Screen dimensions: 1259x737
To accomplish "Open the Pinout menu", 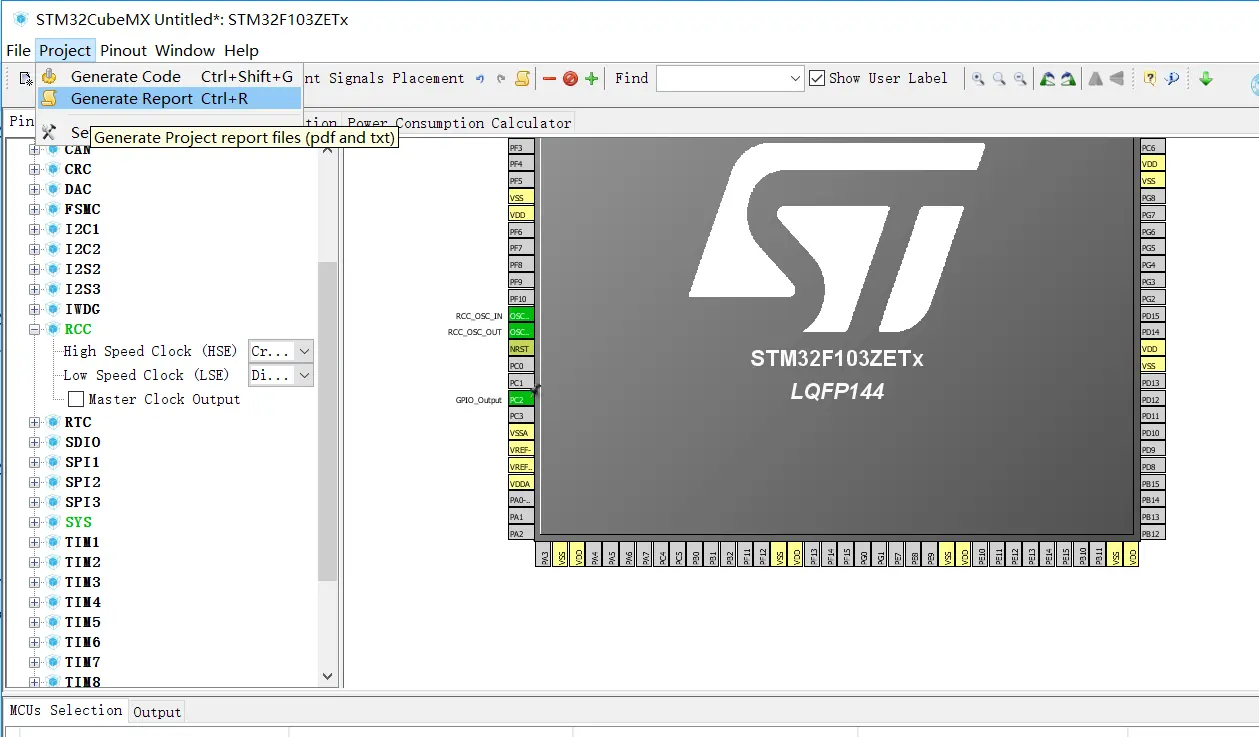I will pos(123,50).
